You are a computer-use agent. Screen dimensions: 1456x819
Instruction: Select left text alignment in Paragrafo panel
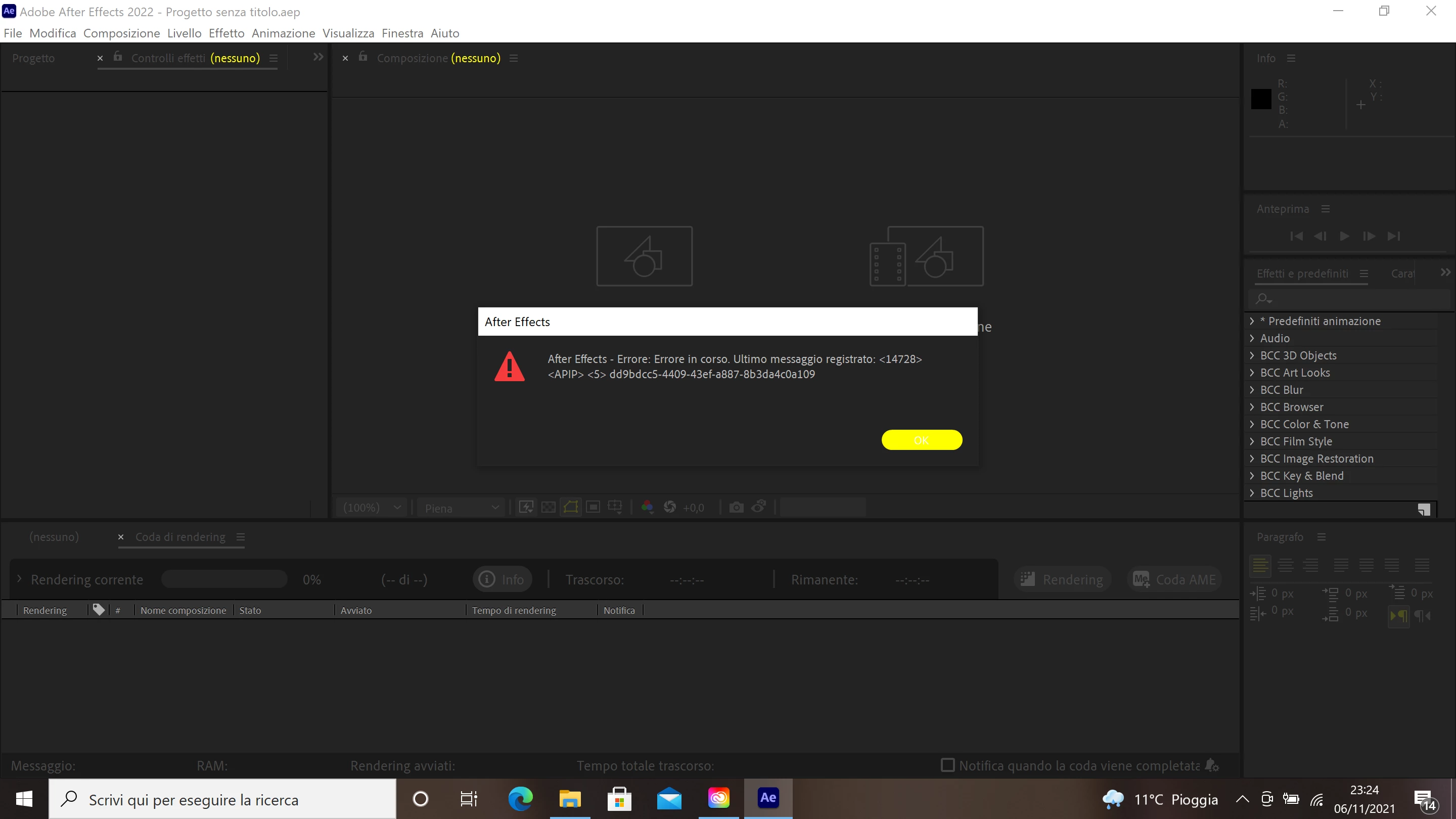(x=1260, y=565)
